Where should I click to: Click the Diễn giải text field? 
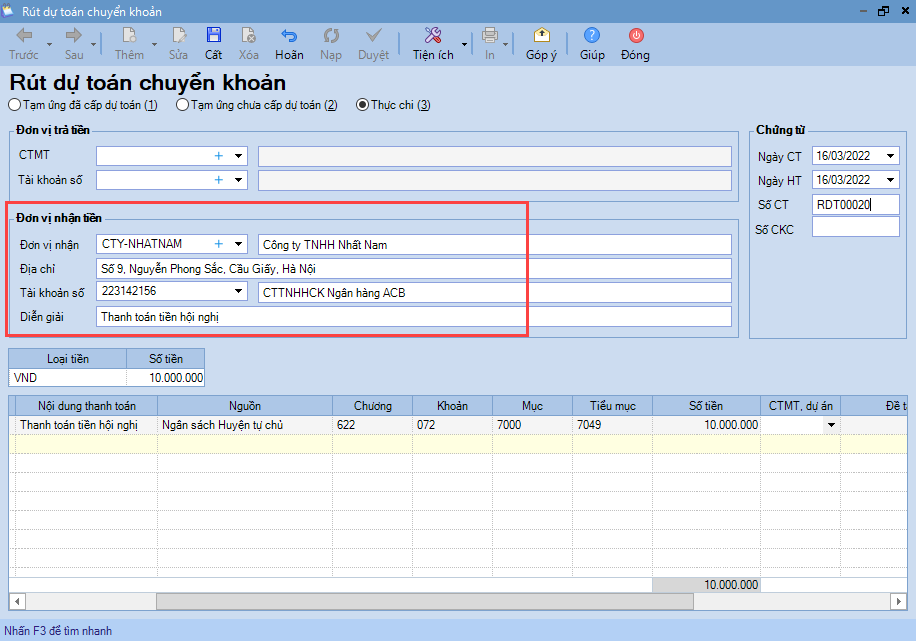(x=414, y=317)
